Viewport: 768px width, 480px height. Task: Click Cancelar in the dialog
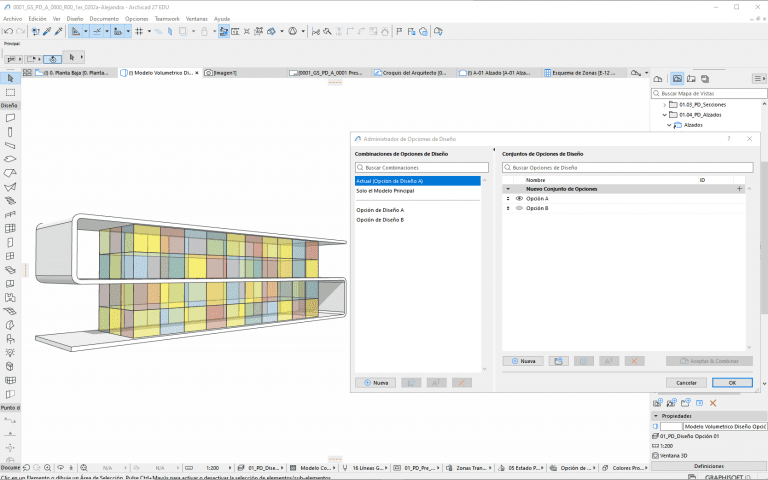point(686,382)
